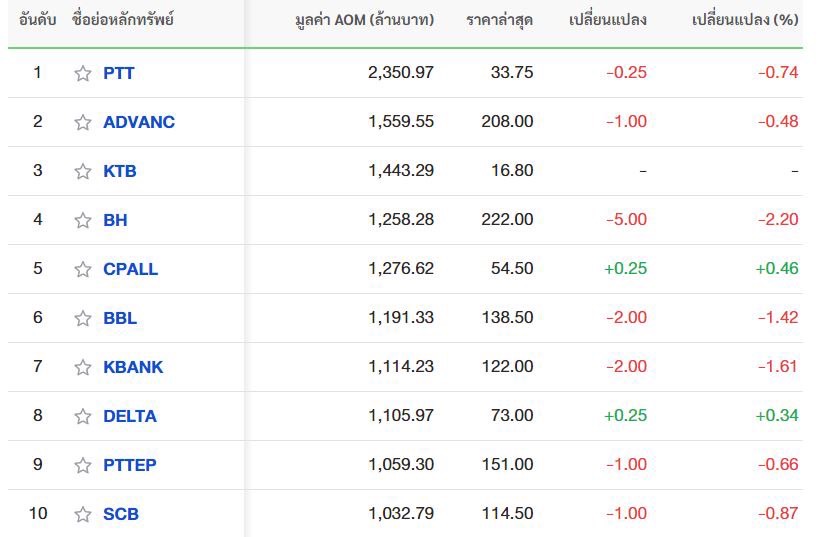Toggle the PTTEP watchlist star
The height and width of the screenshot is (537, 830).
tap(83, 465)
